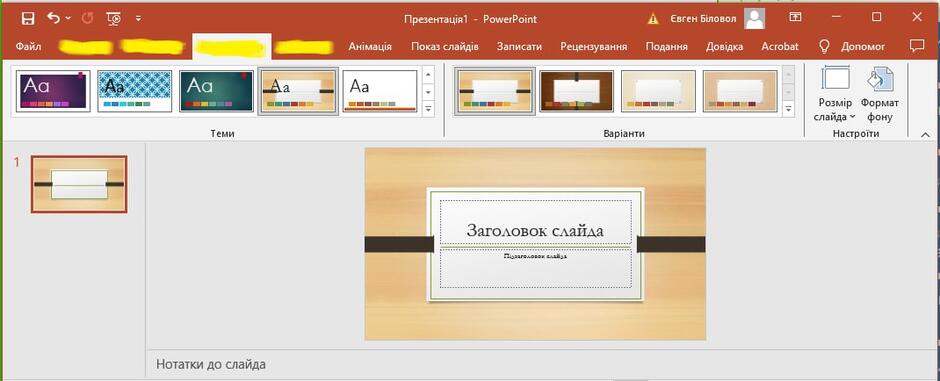
Task: Apply the blue patterned theme
Action: 135,91
